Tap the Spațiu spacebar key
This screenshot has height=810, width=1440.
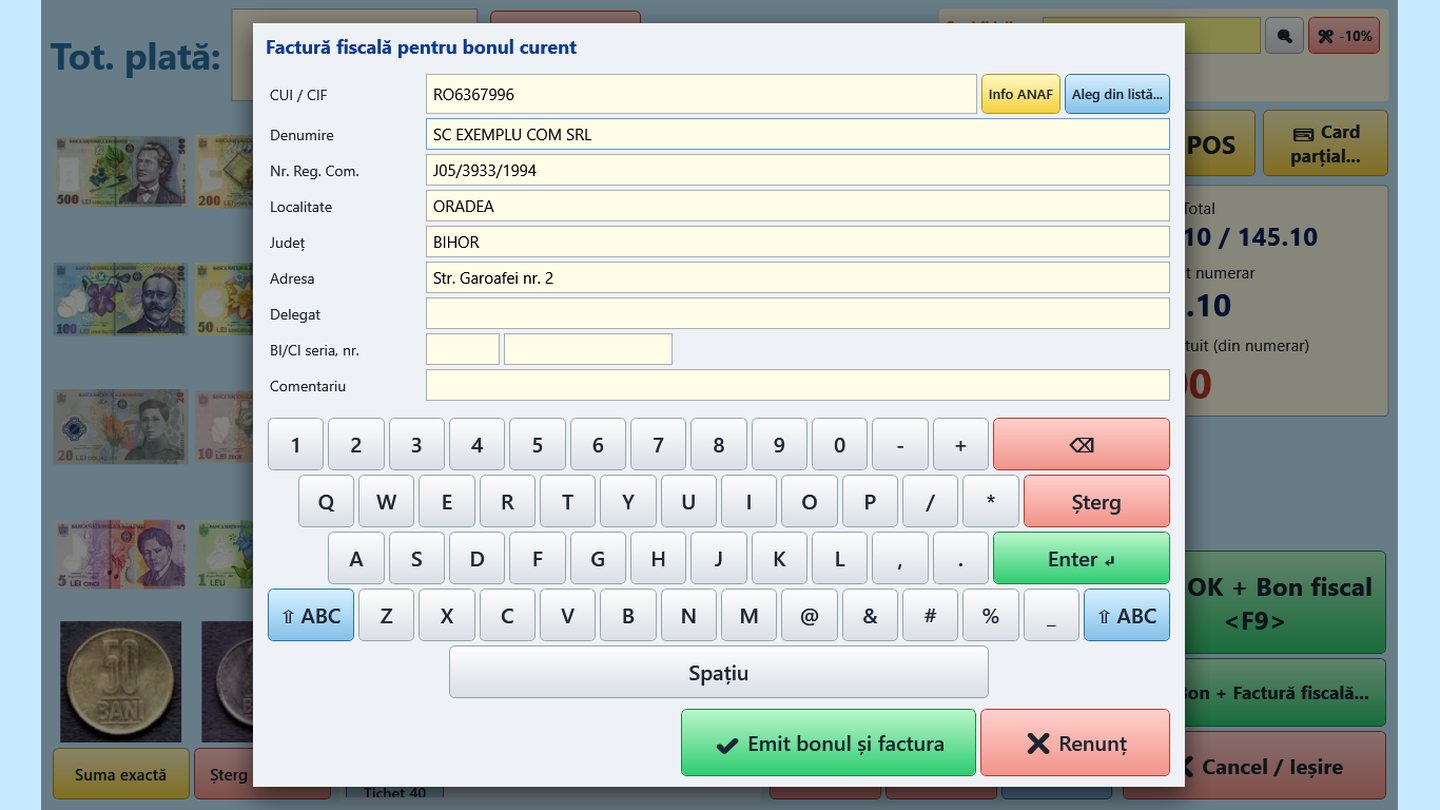719,672
